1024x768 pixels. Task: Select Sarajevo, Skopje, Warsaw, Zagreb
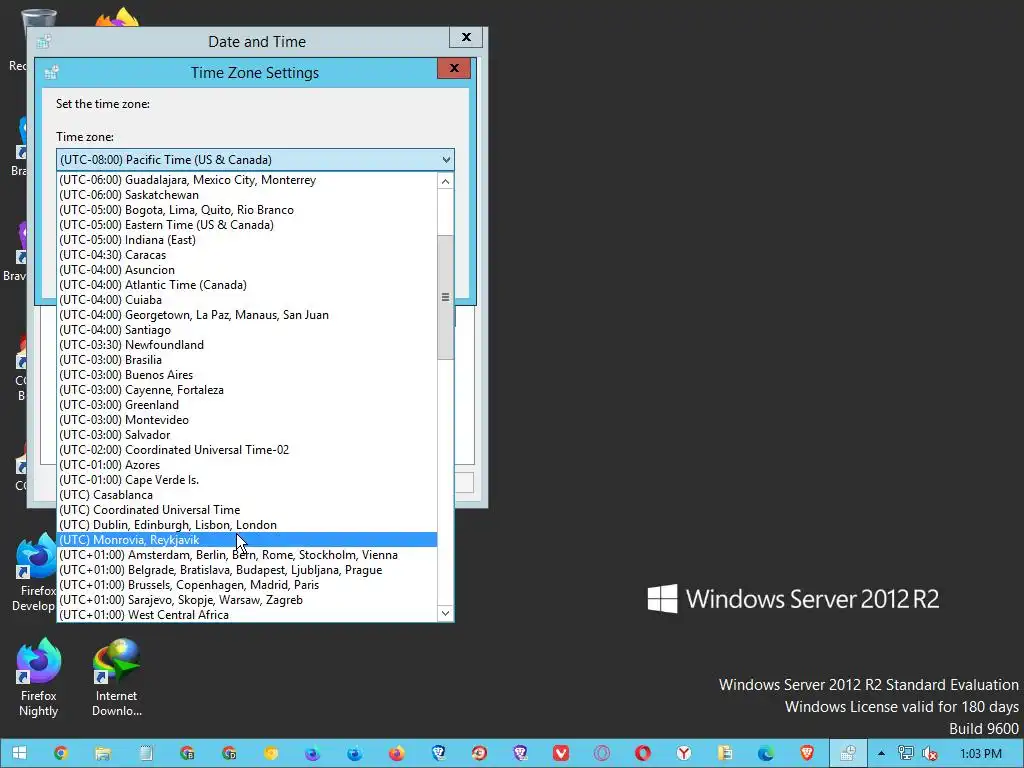(247, 600)
